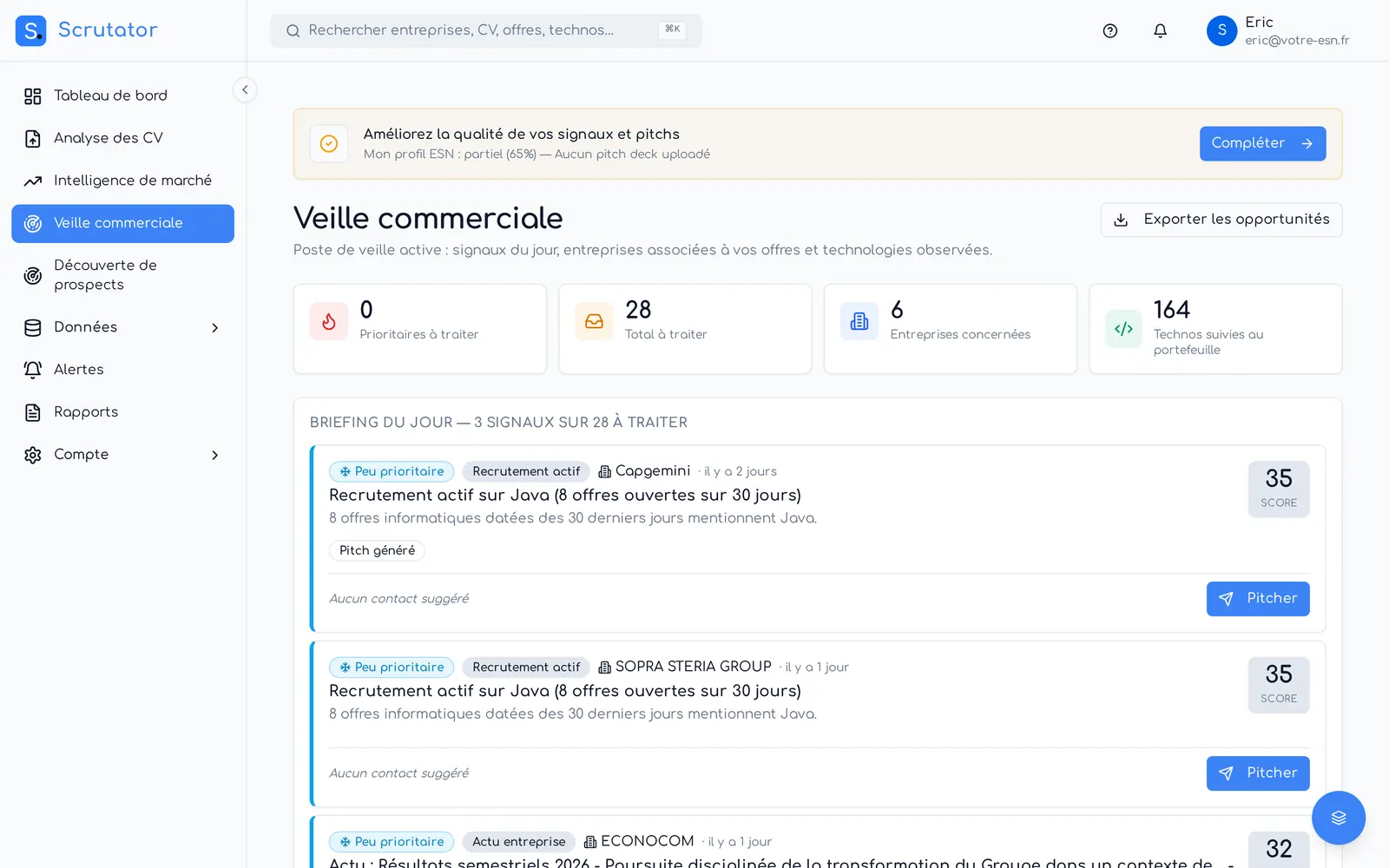Click the SOPRA STERIA recruitment signal title
The width and height of the screenshot is (1389, 868).
coord(565,691)
